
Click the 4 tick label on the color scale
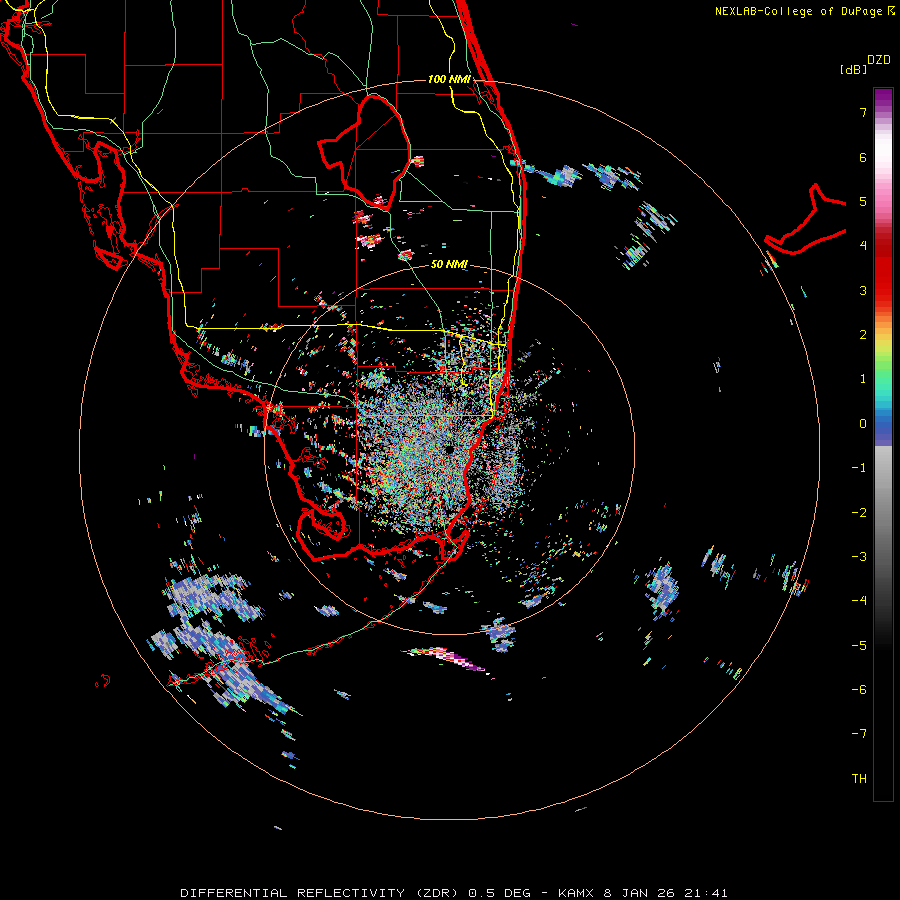(x=863, y=246)
